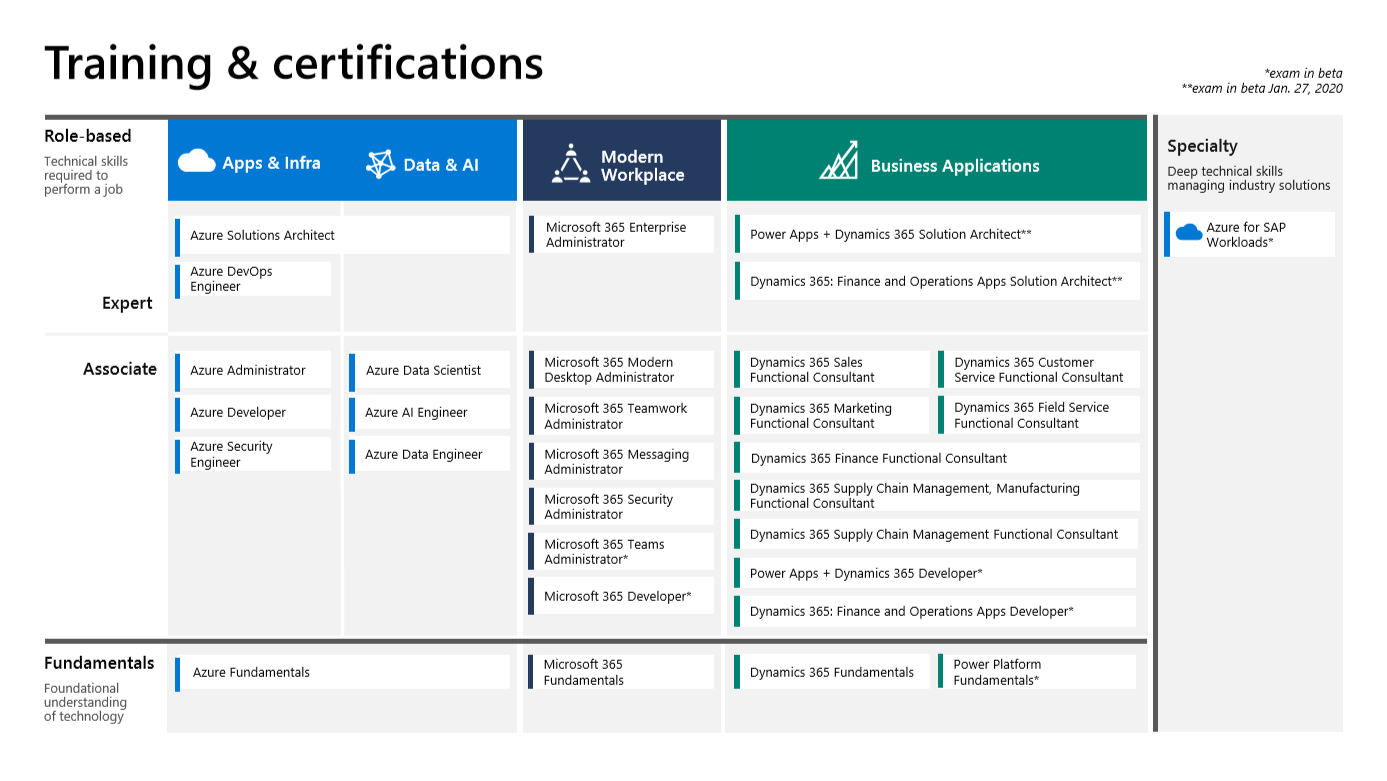Choose Microsoft 365 Teams Administrator*
This screenshot has height=781, width=1387.
621,551
